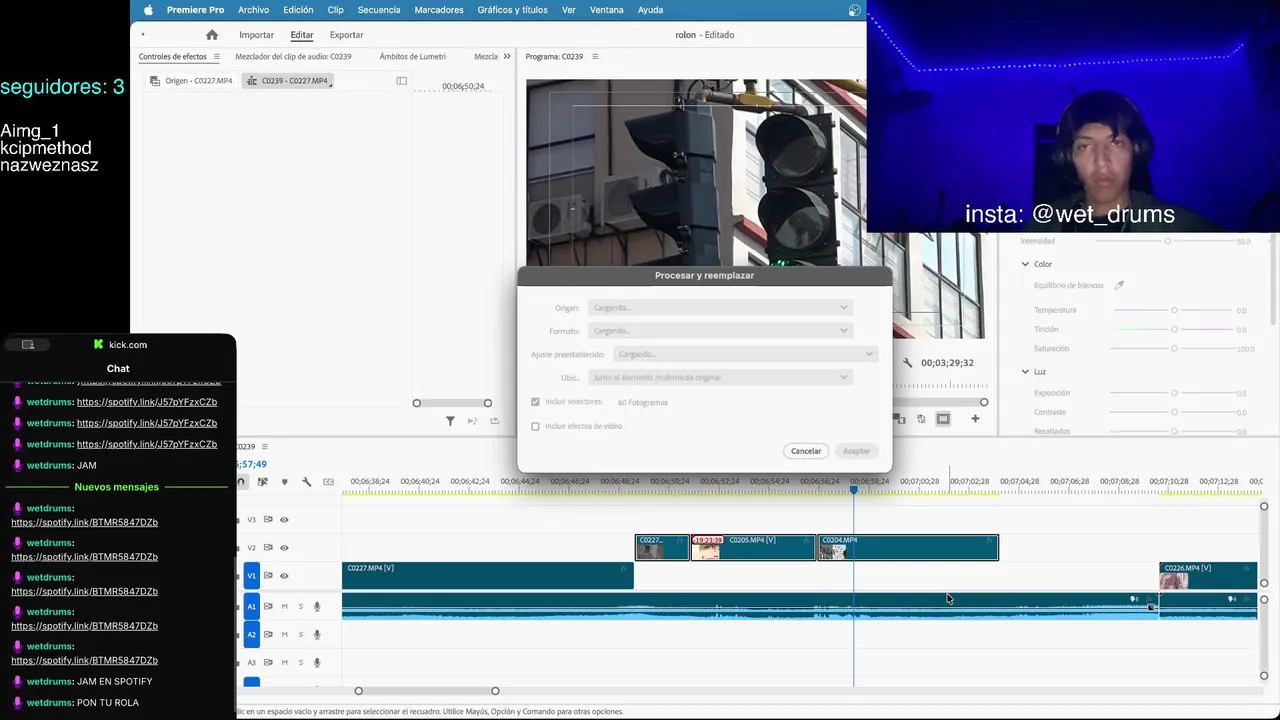
Task: Toggle the Incluir selectores checkbox
Action: coord(535,402)
